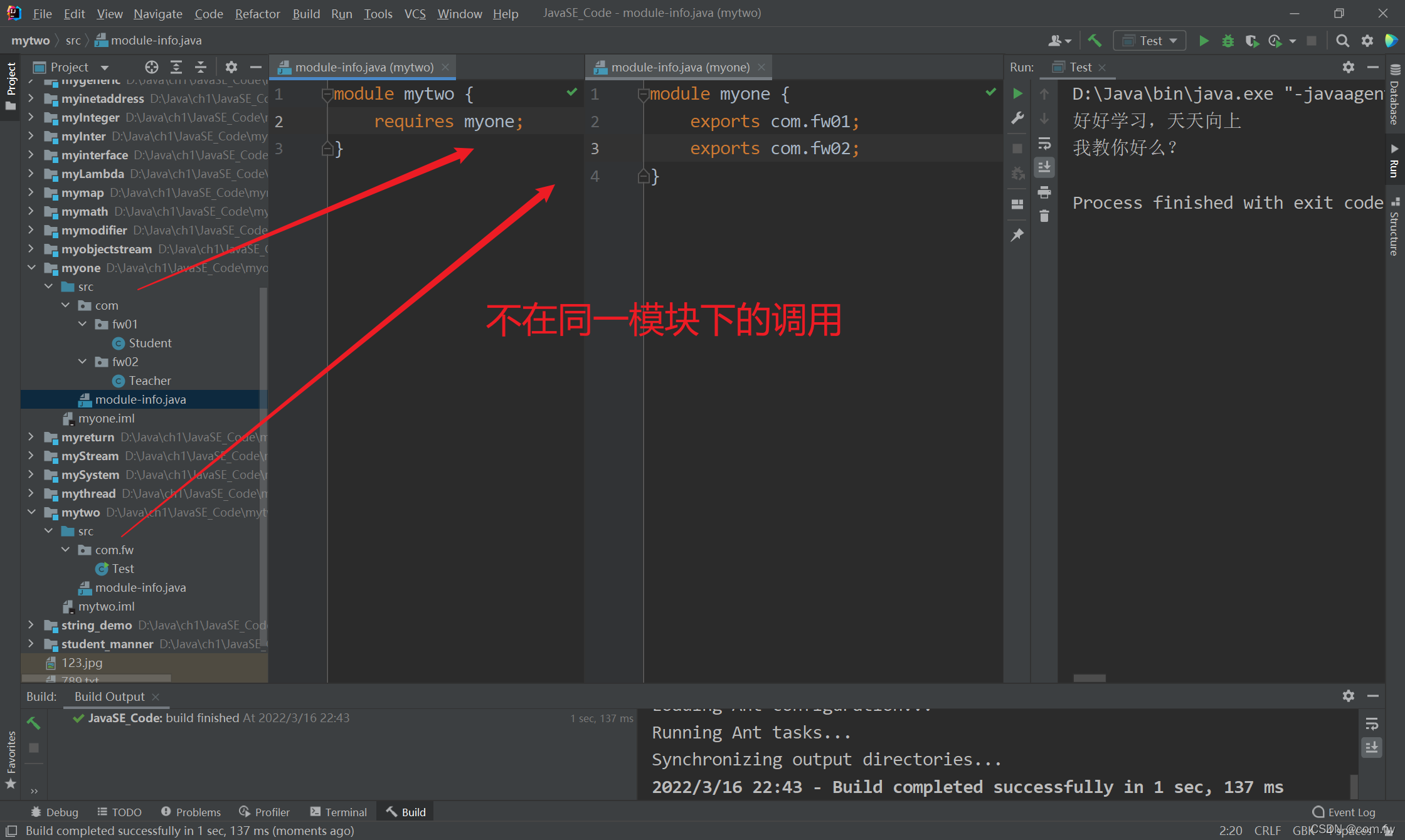Collapse the myone module tree node

[x=31, y=268]
